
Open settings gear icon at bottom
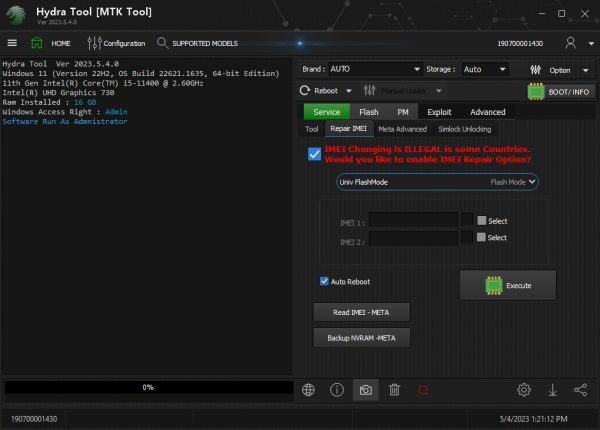tap(524, 390)
